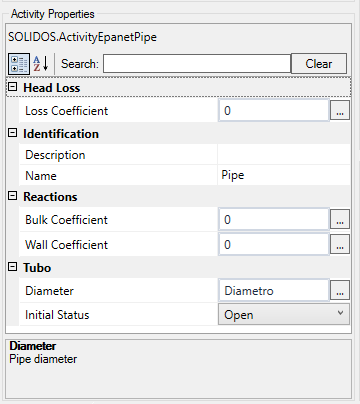Screen dimensions: 360x404
Task: Edit the Bulk Coefficient value field
Action: [x=274, y=219]
